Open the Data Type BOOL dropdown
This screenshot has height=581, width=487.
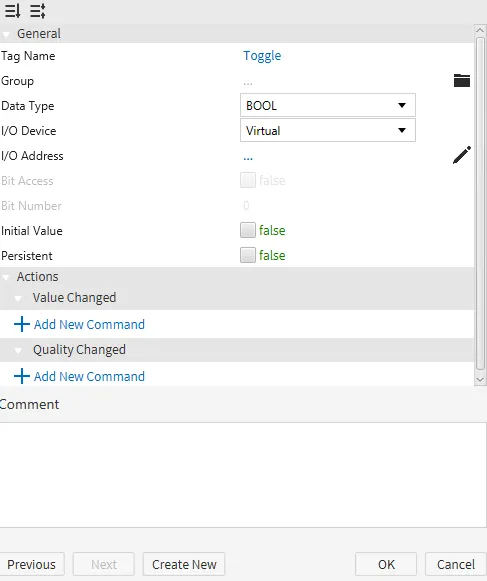(328, 105)
